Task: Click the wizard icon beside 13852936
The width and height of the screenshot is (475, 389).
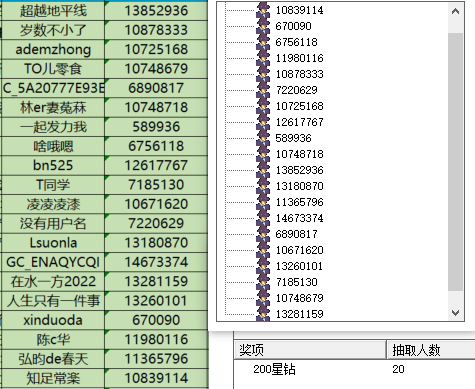Action: pyautogui.click(x=263, y=170)
